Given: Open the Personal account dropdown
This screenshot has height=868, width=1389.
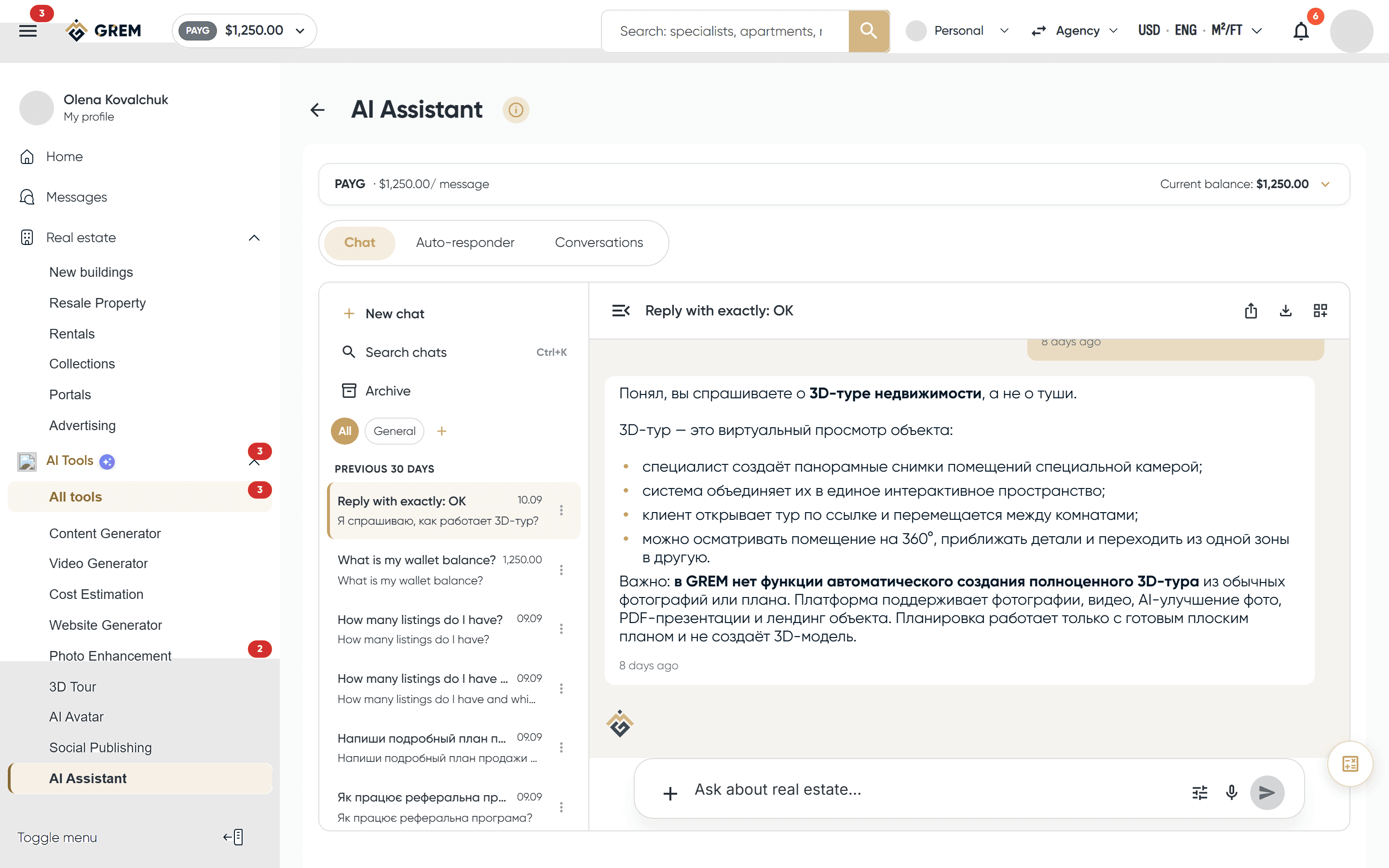Looking at the screenshot, I should tap(957, 30).
